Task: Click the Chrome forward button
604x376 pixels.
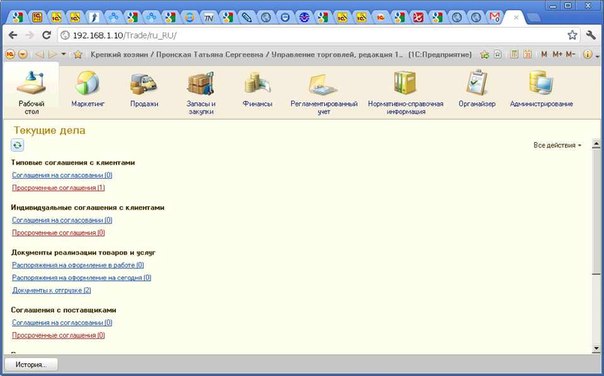Action: 29,35
